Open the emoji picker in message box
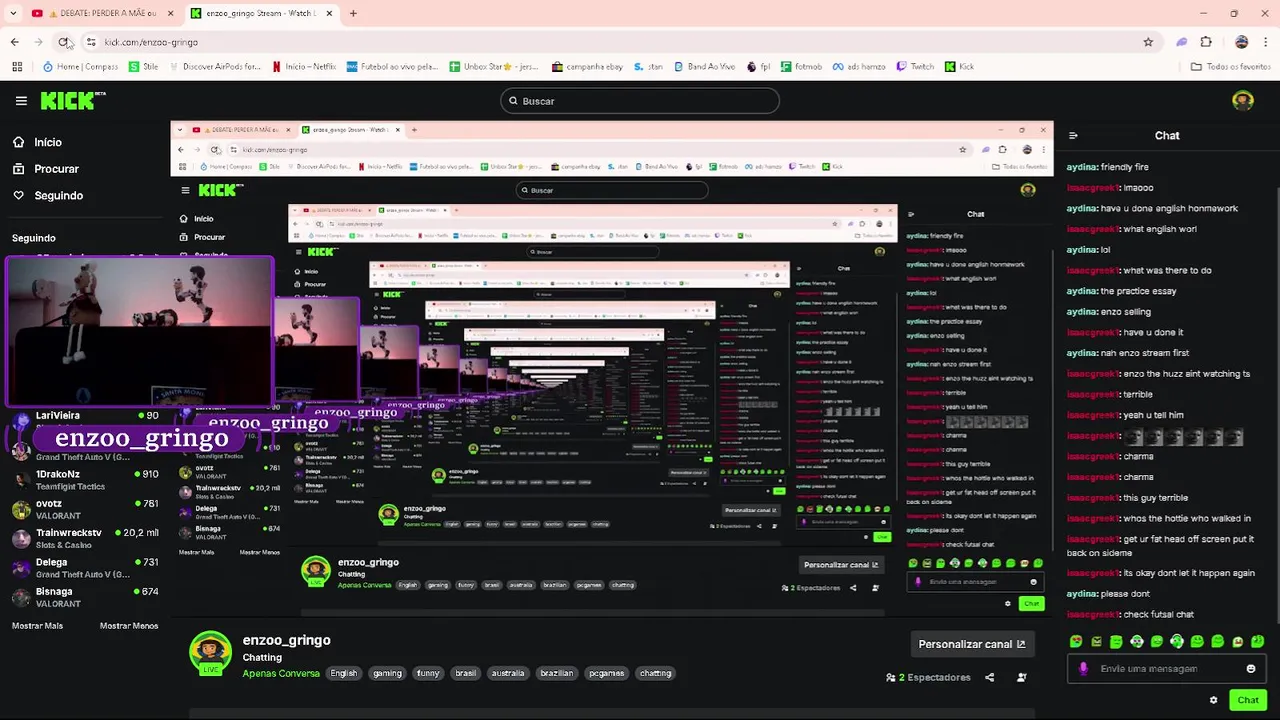This screenshot has height=720, width=1280. [1251, 669]
